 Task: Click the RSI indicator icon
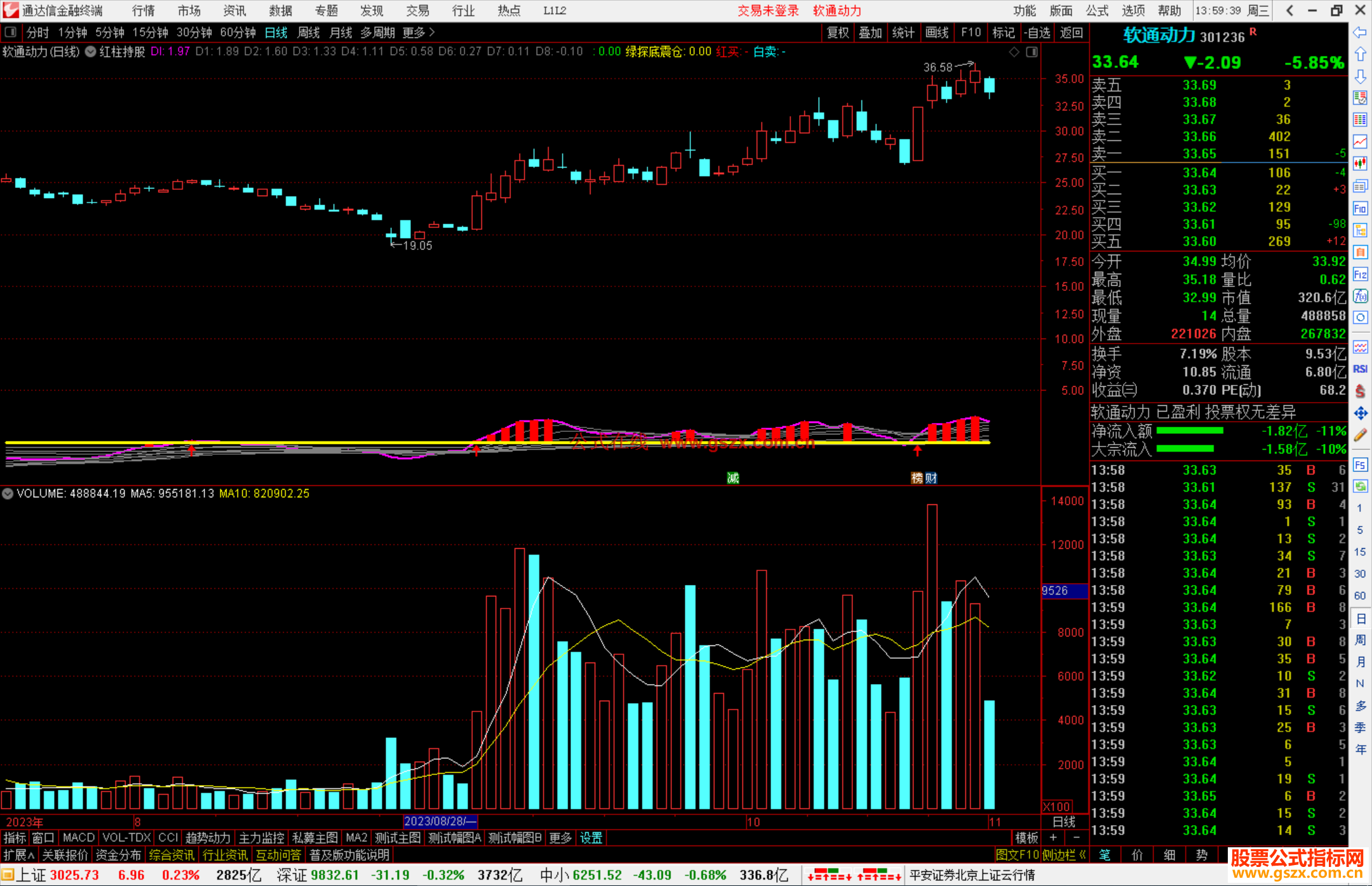1360,369
